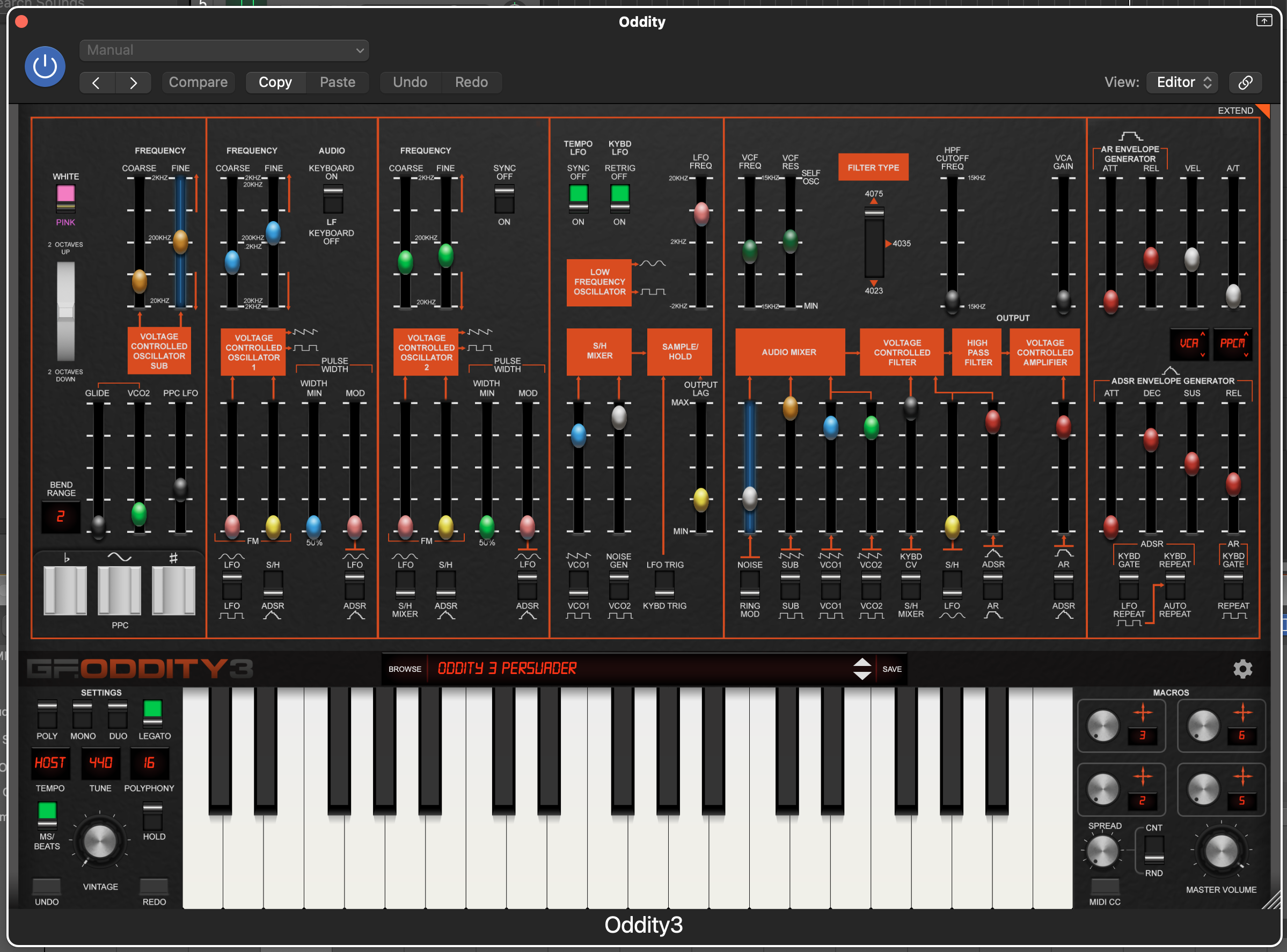Toggle the KYBD LFO RETRIG switch

click(619, 199)
